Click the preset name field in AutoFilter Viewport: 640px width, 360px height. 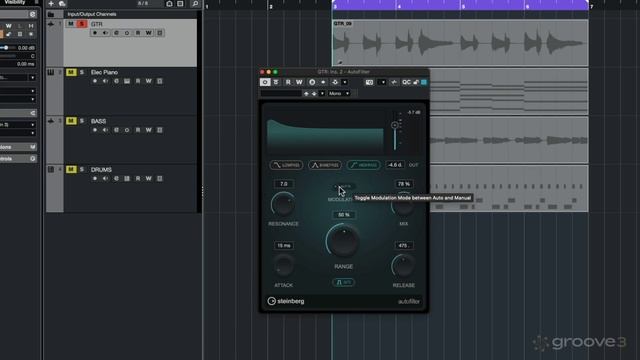coord(281,93)
